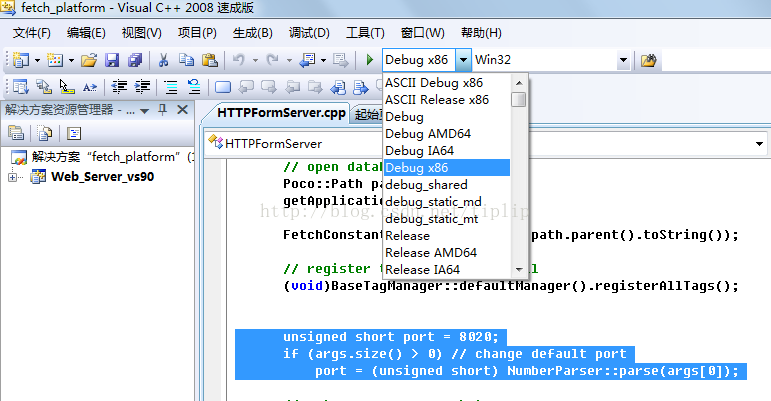Open the Undo history dropdown arrow
Viewport: 771px width, 401px height.
tap(255, 60)
